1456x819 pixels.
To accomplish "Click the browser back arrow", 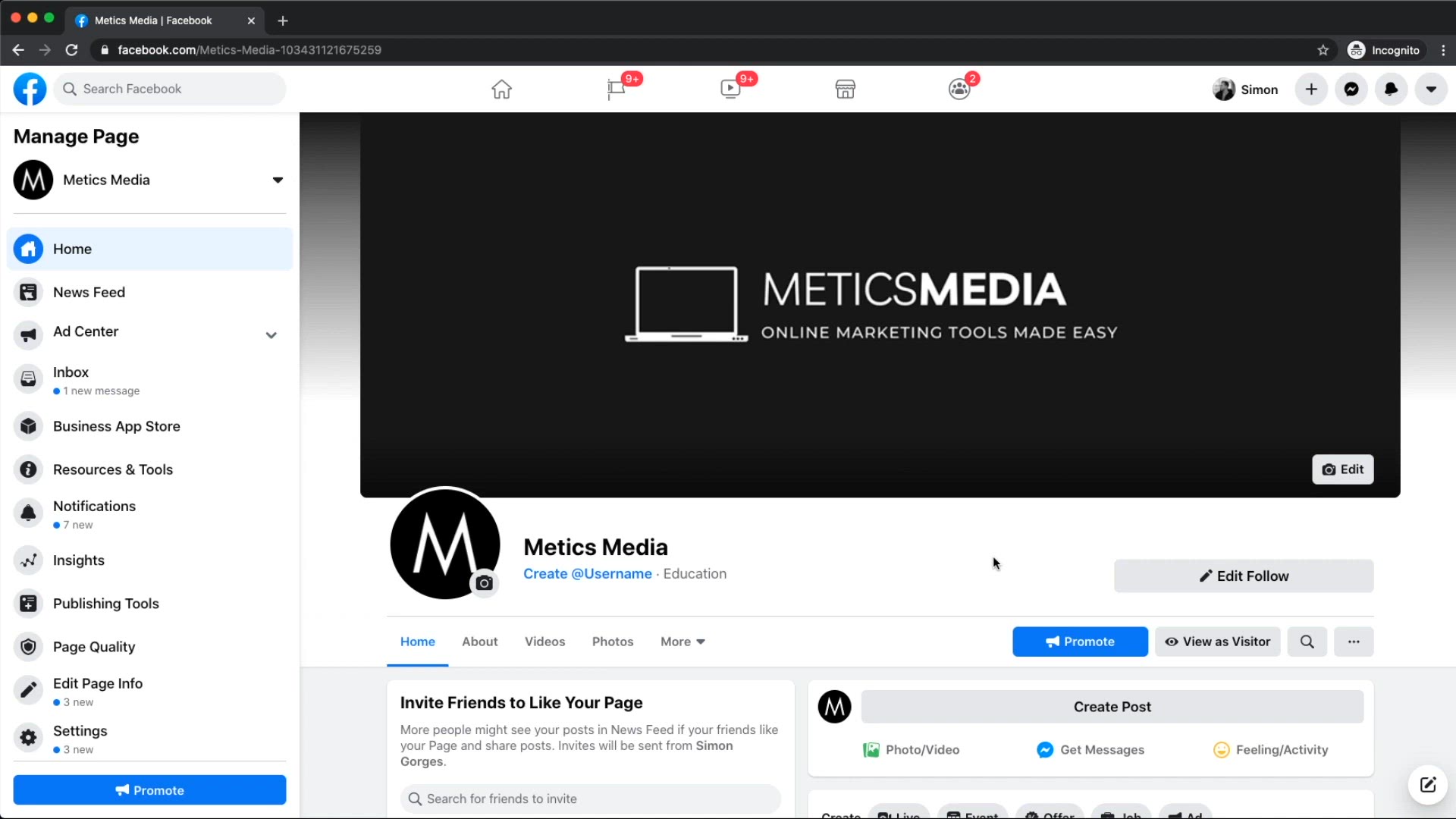I will 18,50.
